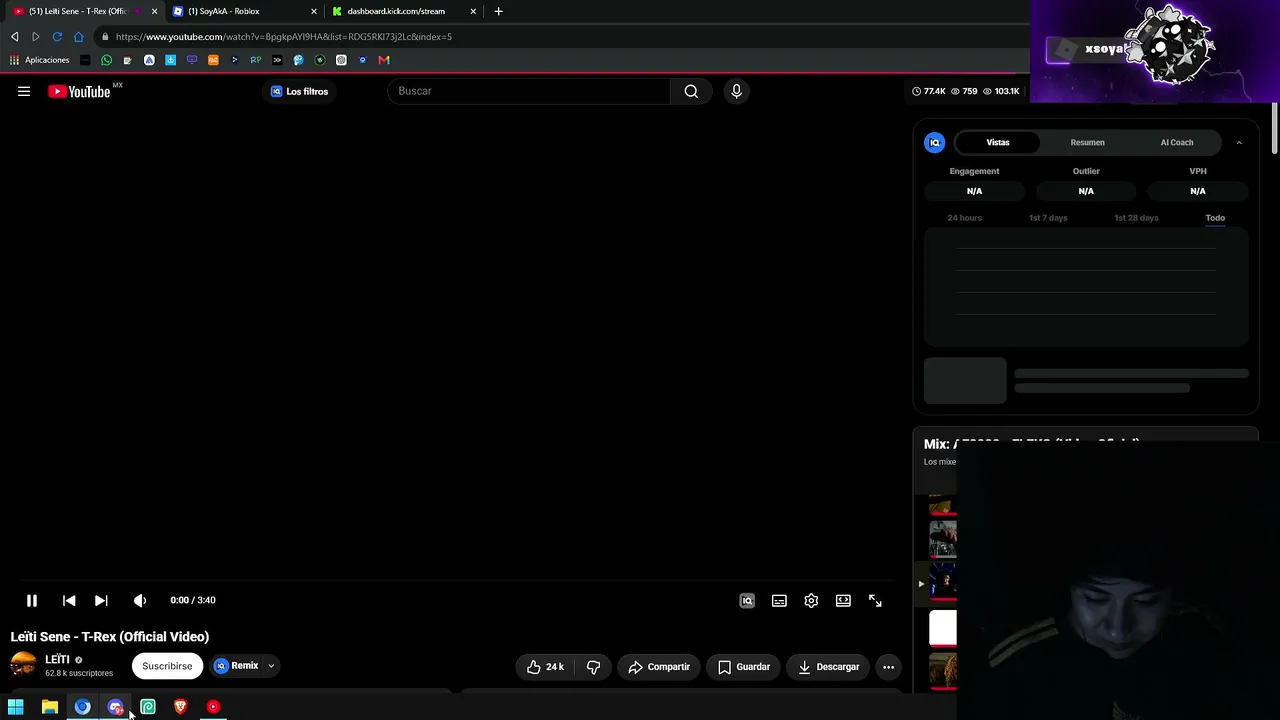Image resolution: width=1280 pixels, height=720 pixels.
Task: Close the SoyAkA - Roblox tab
Action: pos(313,11)
